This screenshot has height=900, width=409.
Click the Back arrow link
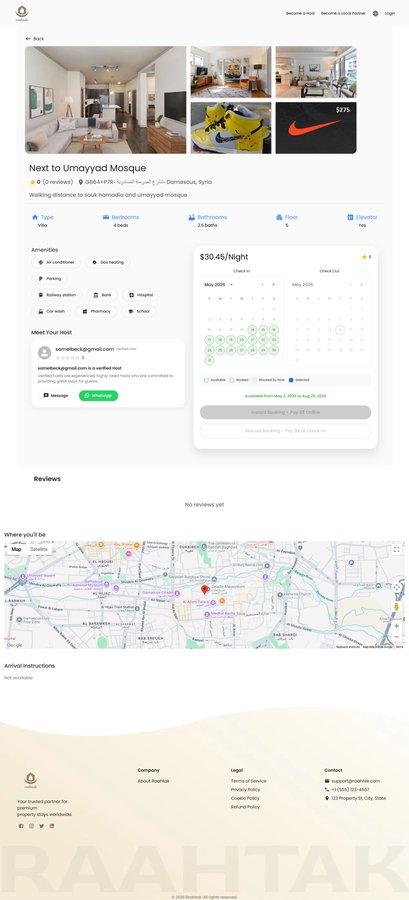tap(34, 38)
